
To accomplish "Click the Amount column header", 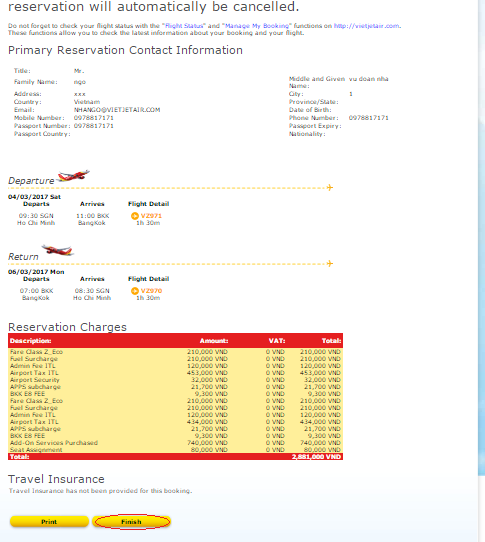I will click(x=214, y=341).
